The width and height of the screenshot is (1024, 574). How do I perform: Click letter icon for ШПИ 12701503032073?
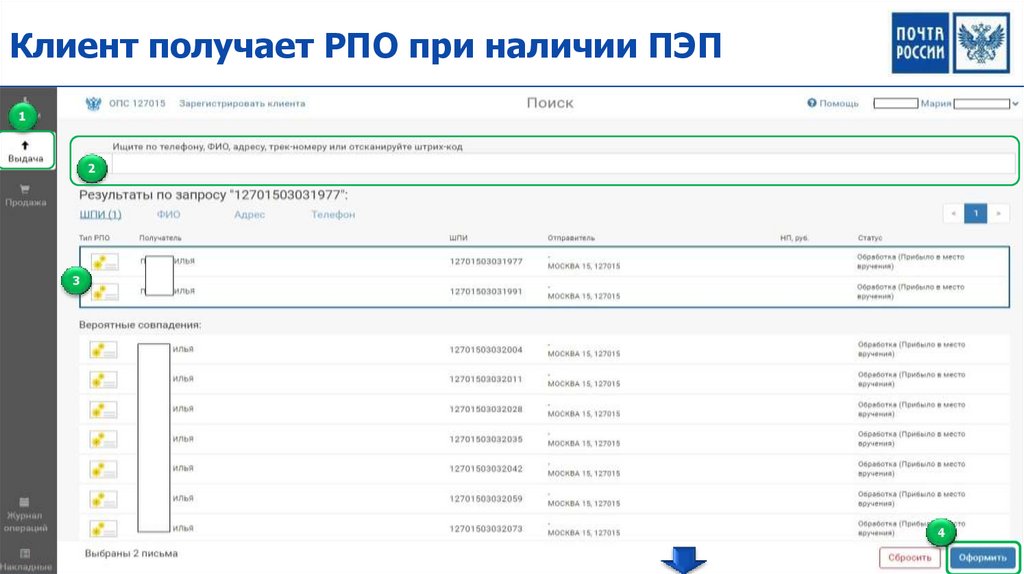pos(103,528)
